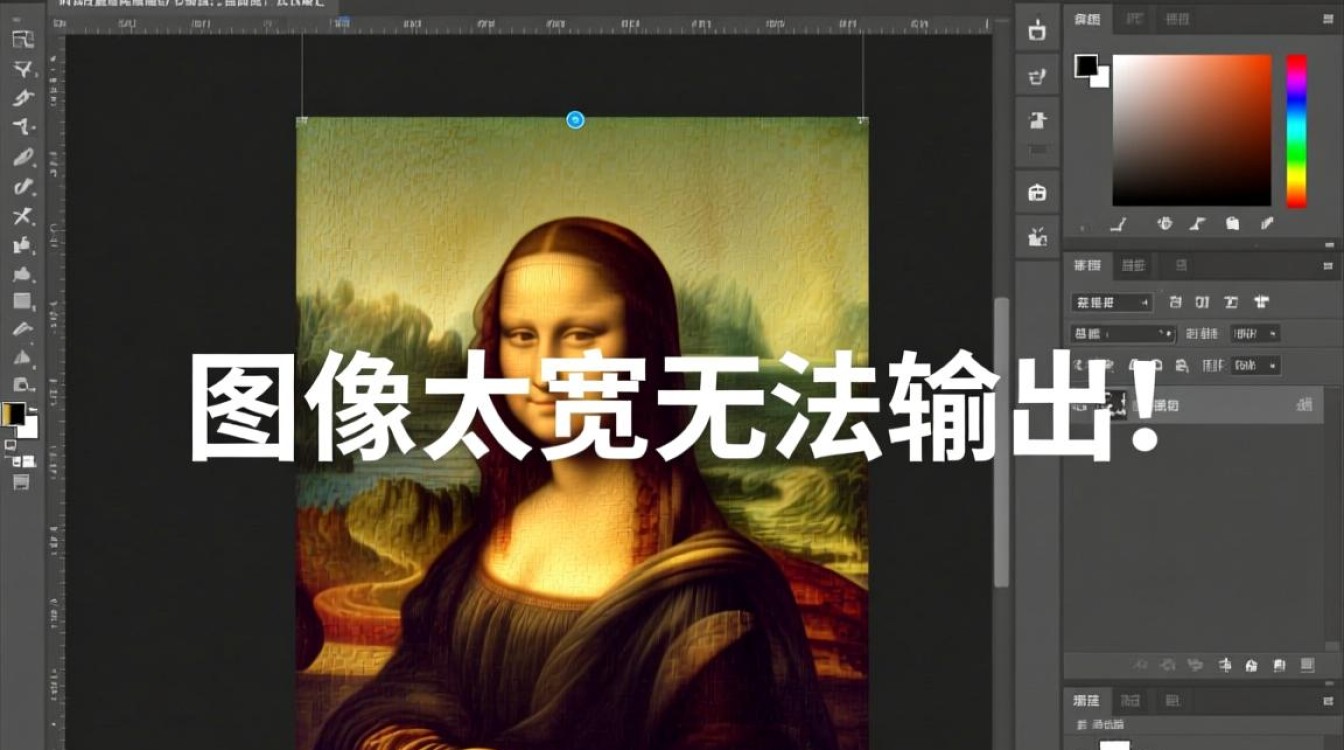Select the triangle-shaped tool in the left toolbox

(22, 357)
